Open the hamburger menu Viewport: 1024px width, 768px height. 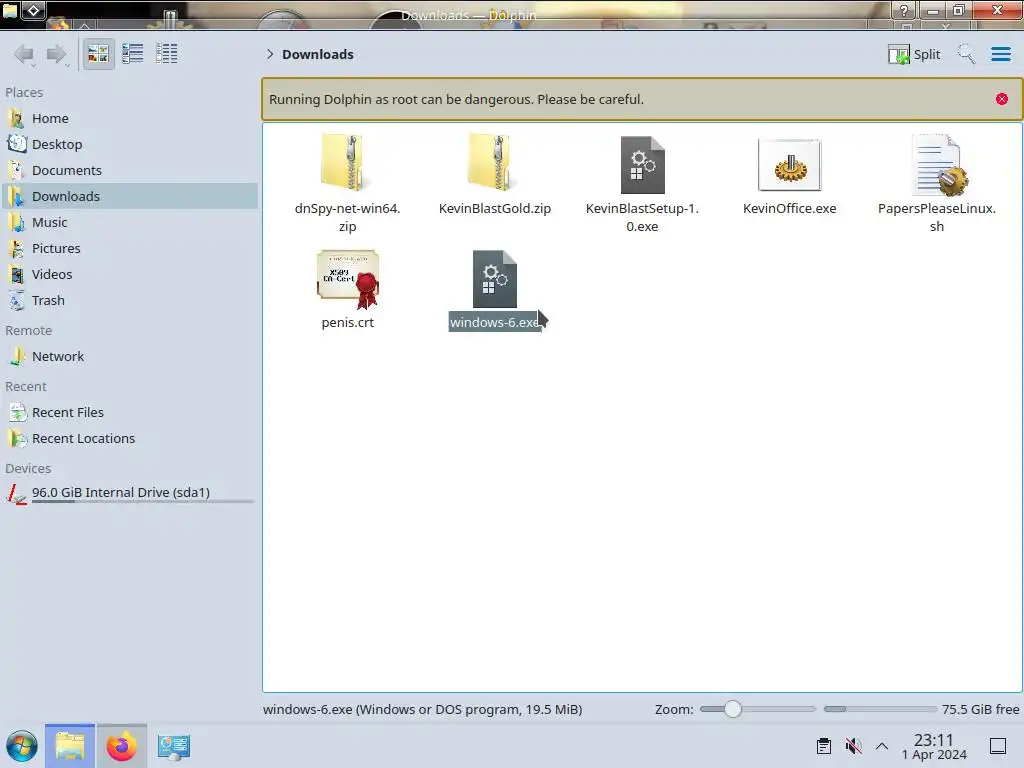1000,54
